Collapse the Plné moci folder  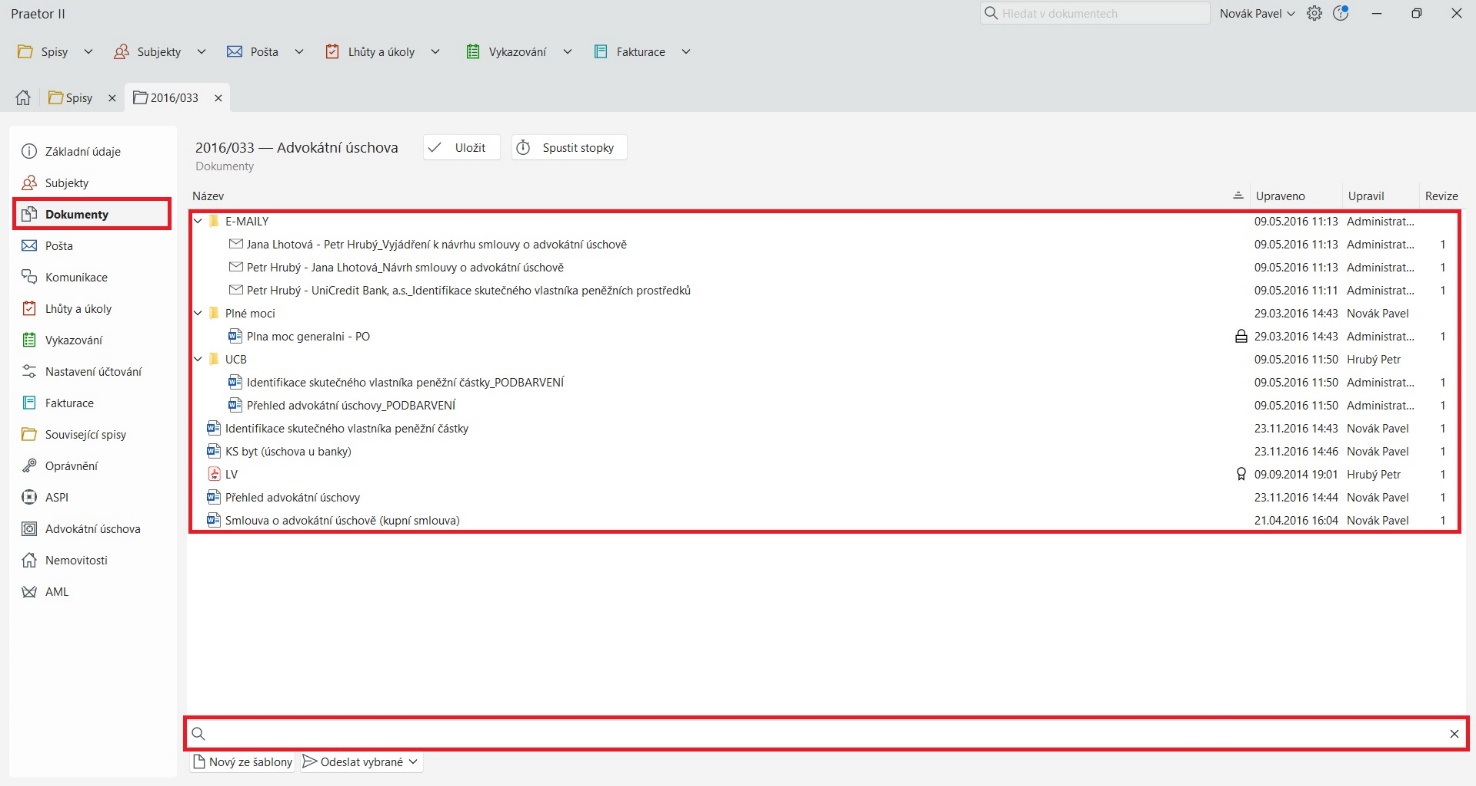coord(198,313)
